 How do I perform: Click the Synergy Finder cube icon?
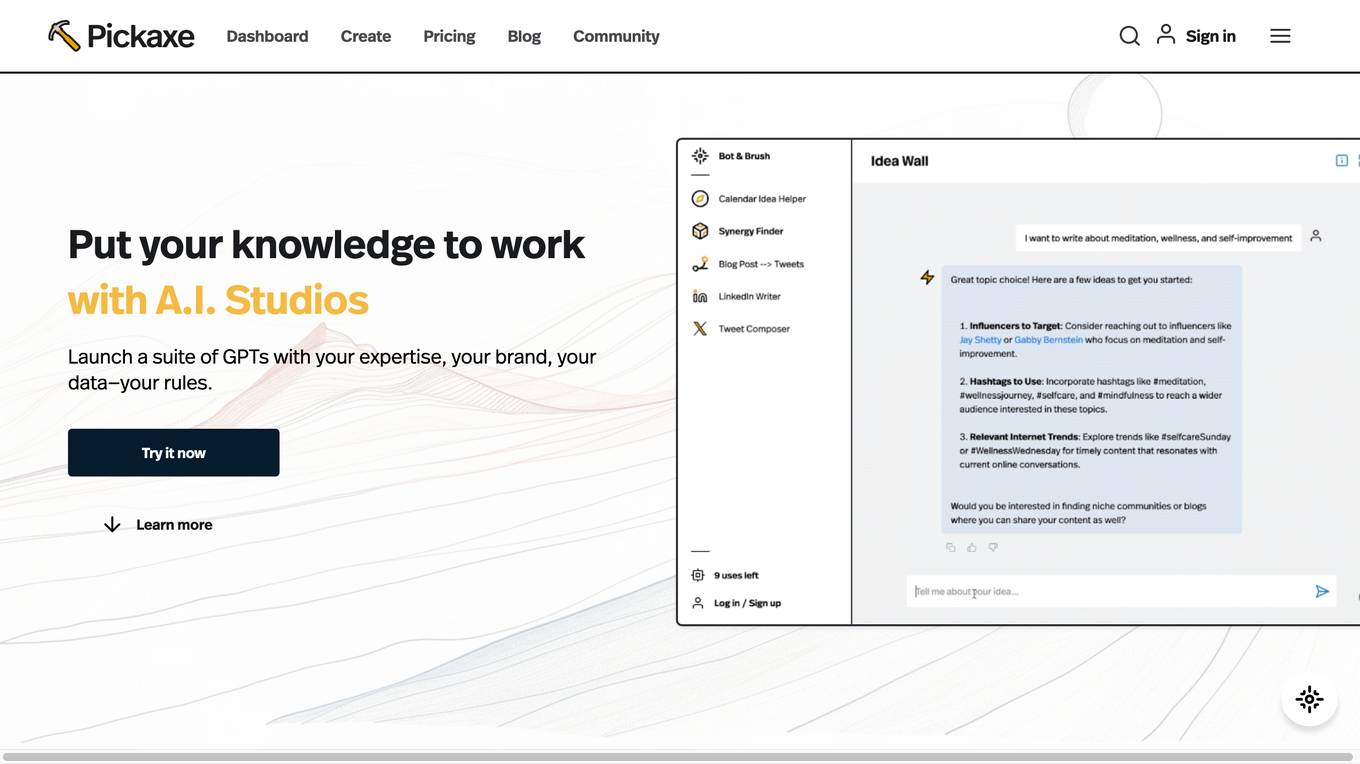pos(700,231)
